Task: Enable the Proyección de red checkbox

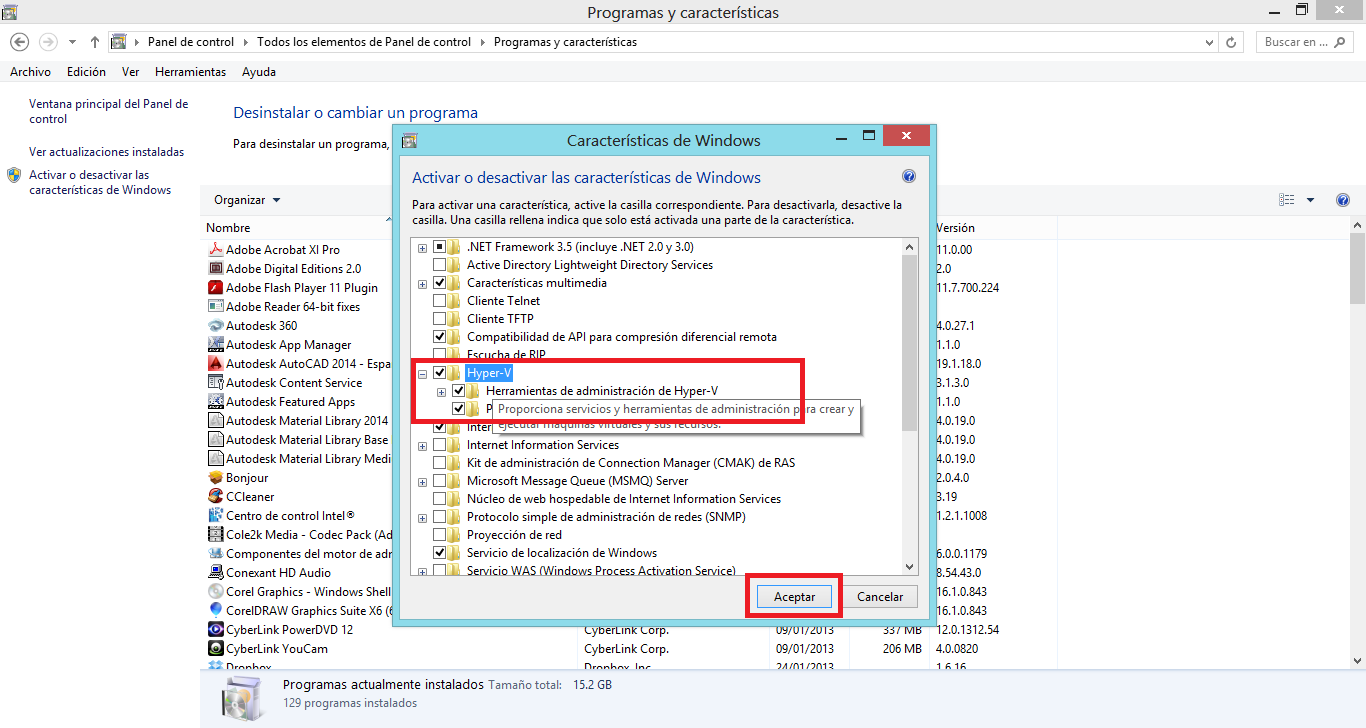Action: [x=440, y=535]
